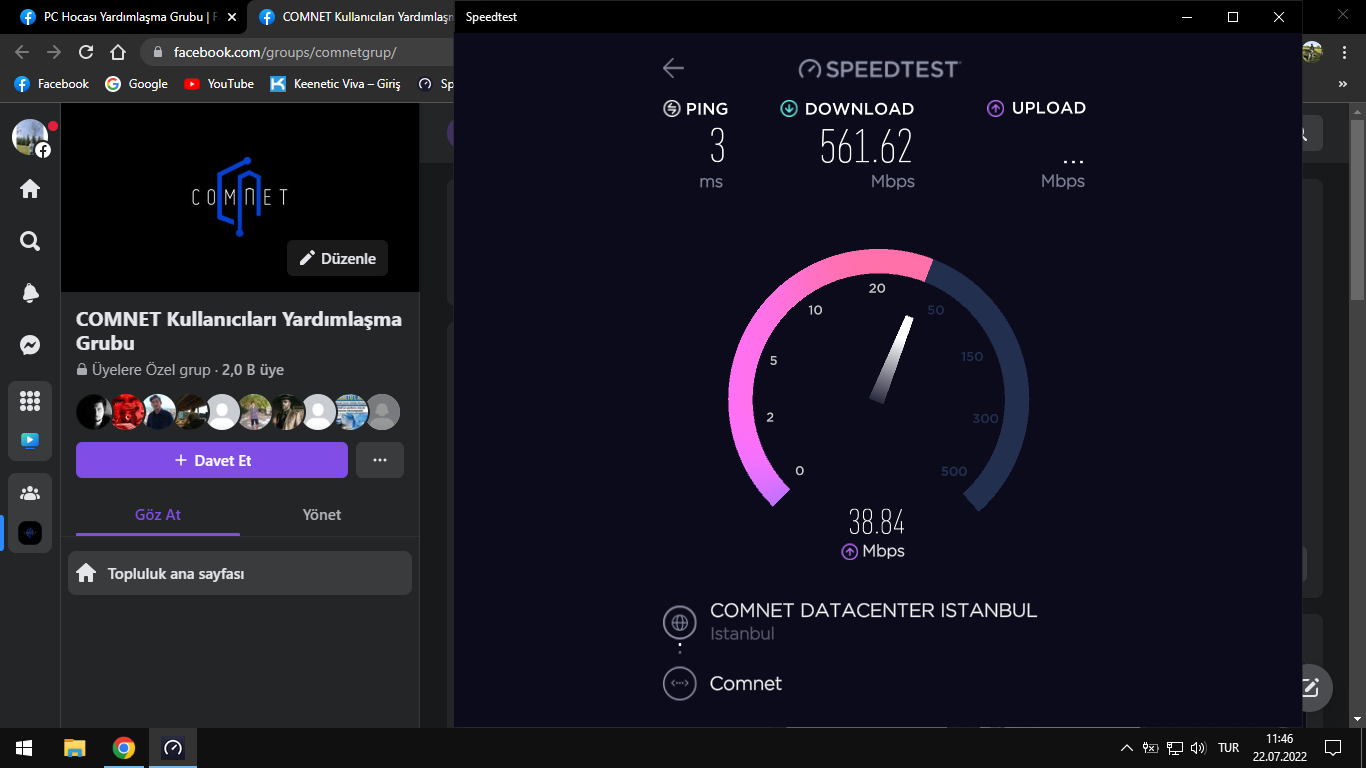Open Groups icon in Facebook sidebar
The height and width of the screenshot is (768, 1366).
30,493
